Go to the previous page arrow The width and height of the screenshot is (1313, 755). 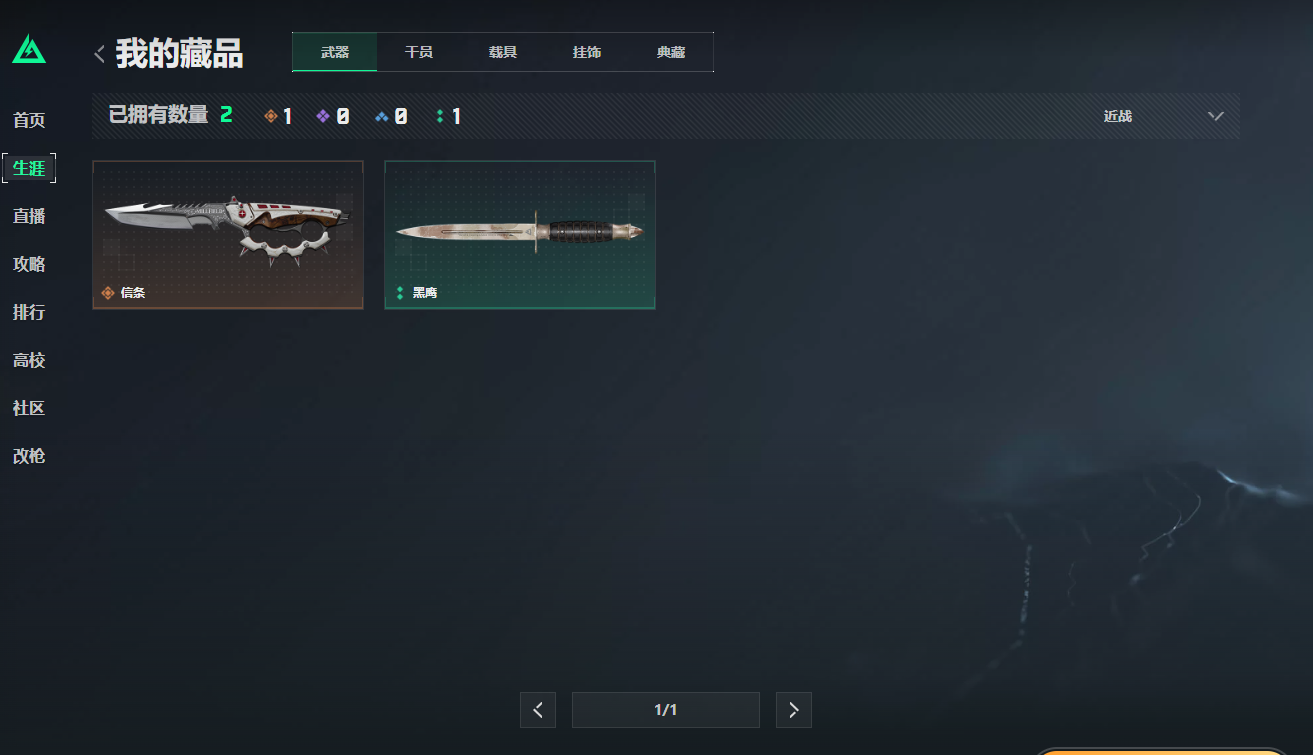coord(538,710)
